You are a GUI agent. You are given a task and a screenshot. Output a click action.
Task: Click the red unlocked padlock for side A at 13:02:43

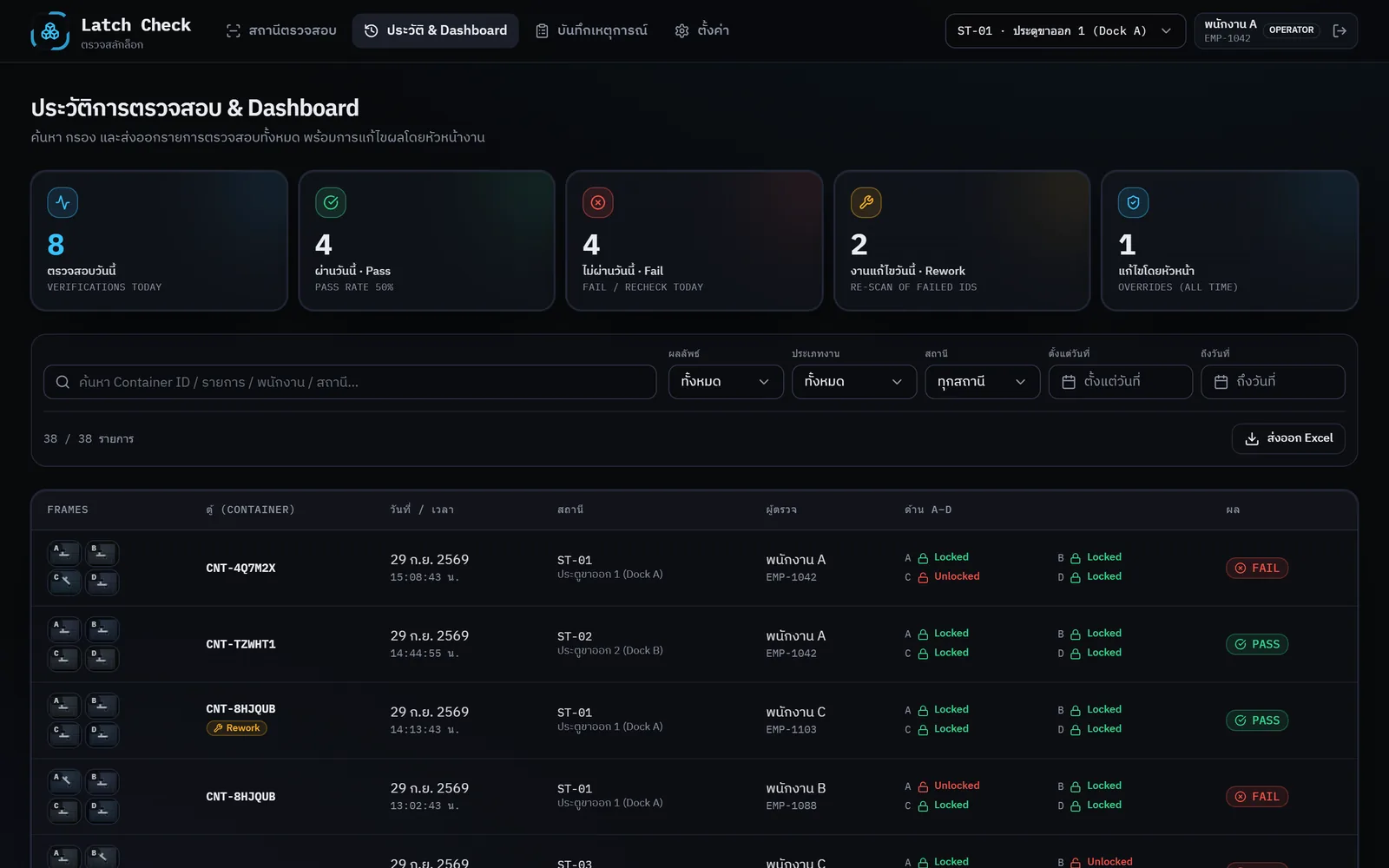click(x=923, y=786)
